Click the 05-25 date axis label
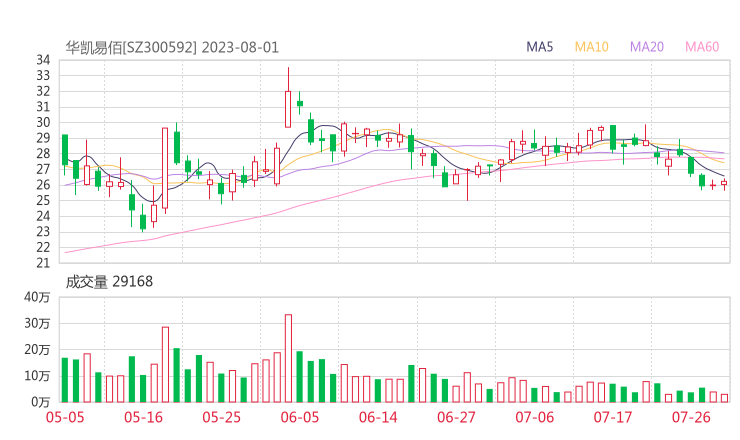Viewport: 740px width, 440px height. click(x=221, y=417)
